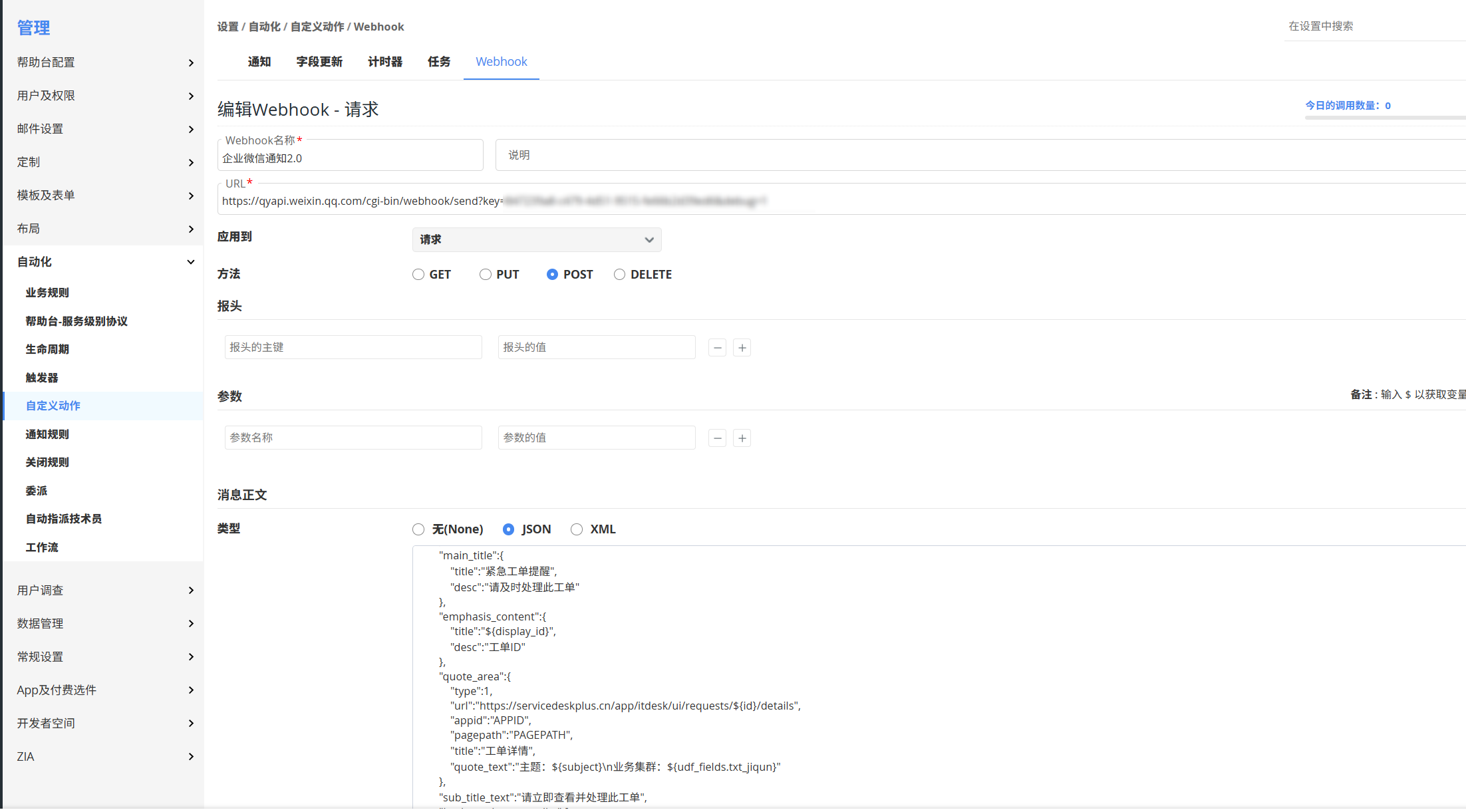Click the Webhook名称 input field
Image resolution: width=1466 pixels, height=812 pixels.
pos(350,158)
